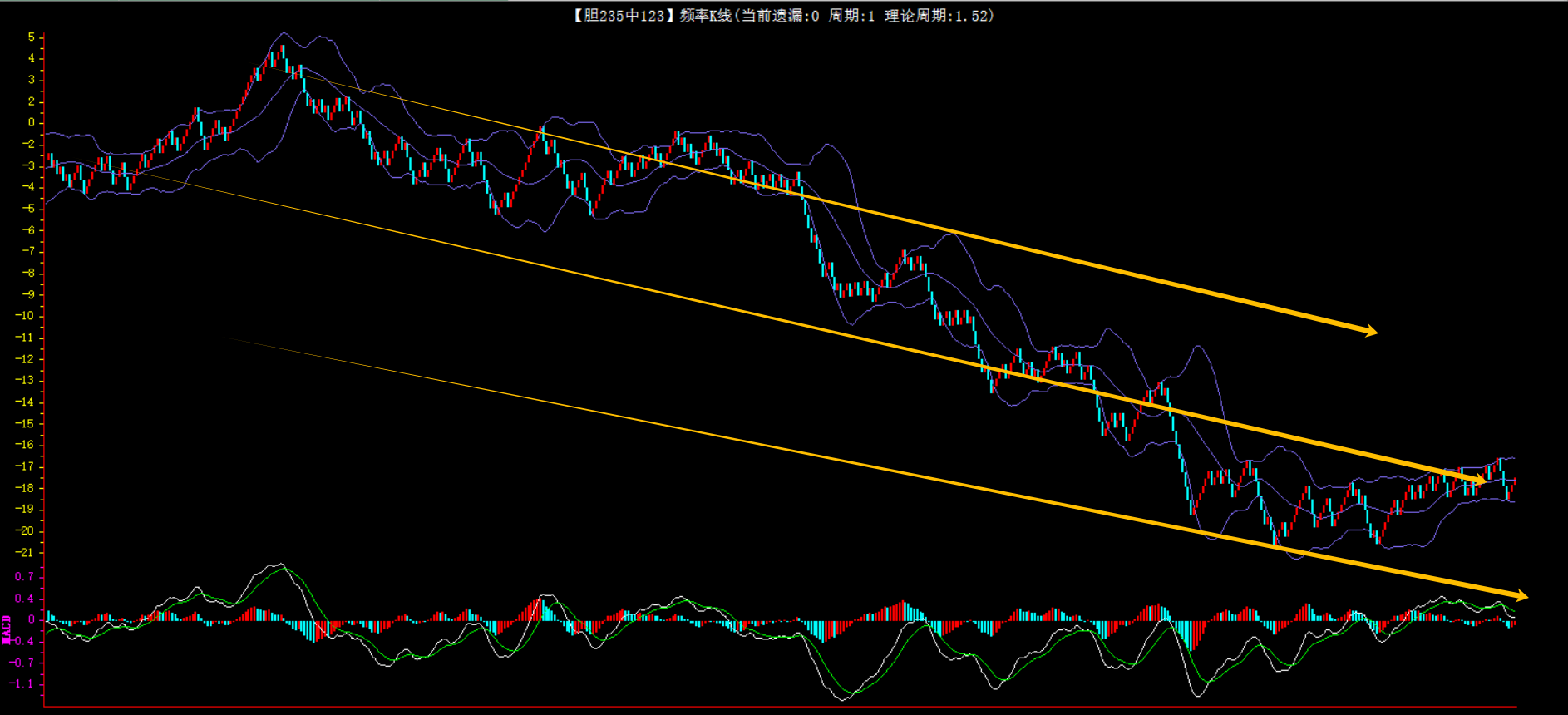Click the -15 label on price axis
The width and height of the screenshot is (1568, 715).
coord(25,424)
